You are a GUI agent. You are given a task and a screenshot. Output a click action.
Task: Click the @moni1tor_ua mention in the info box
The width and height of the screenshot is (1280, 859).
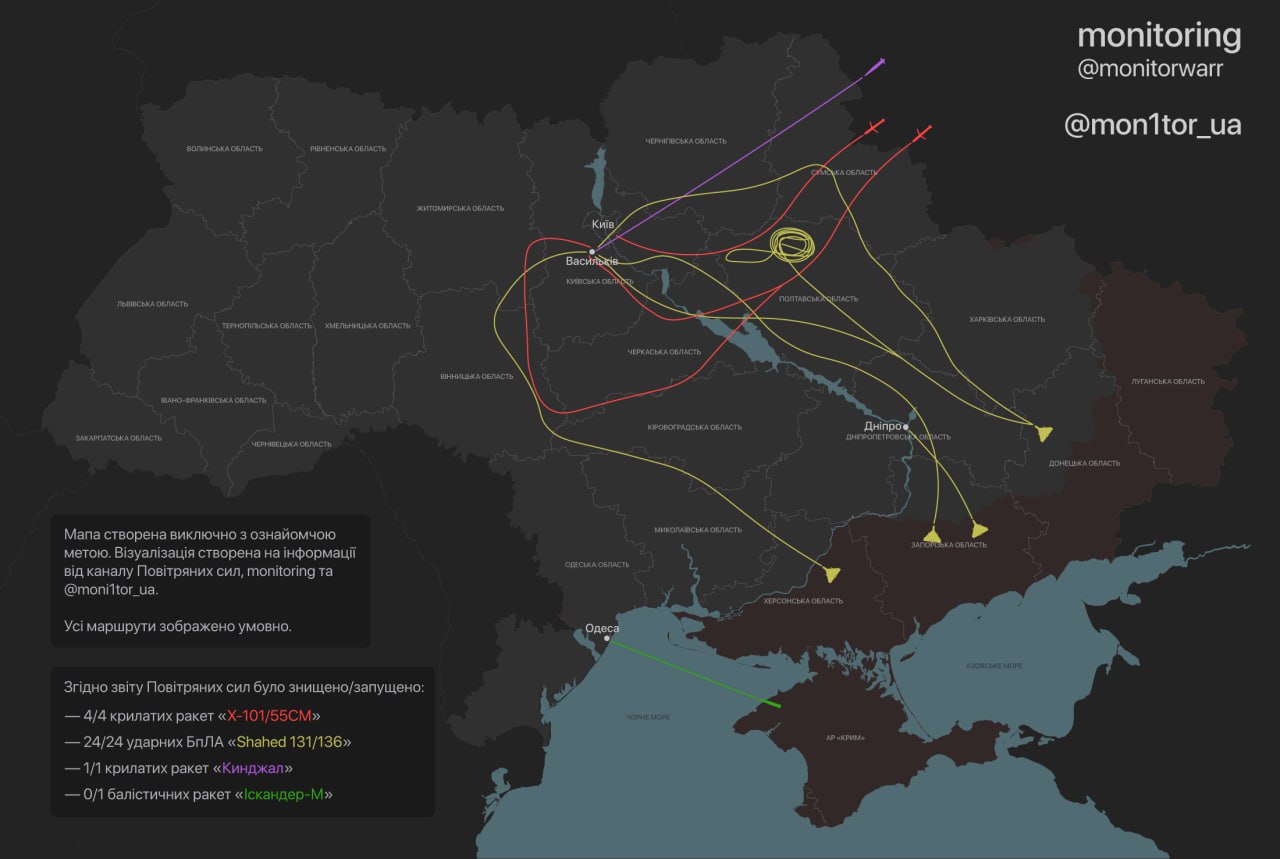click(111, 589)
